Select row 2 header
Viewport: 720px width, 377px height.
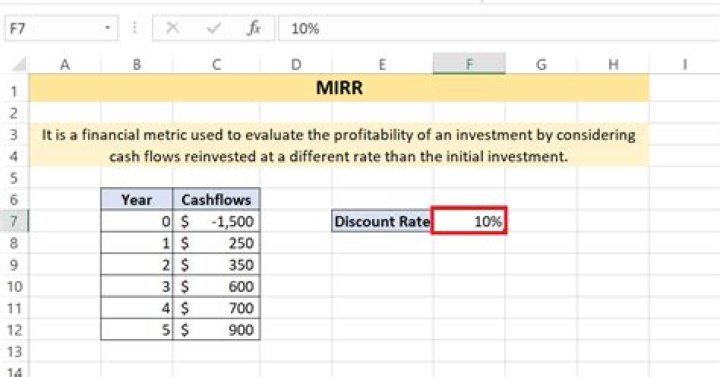point(14,113)
